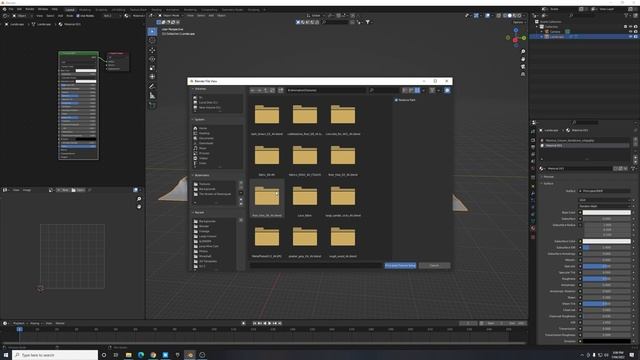The width and height of the screenshot is (640, 360).
Task: Open the File menu
Action: pos(11,9)
